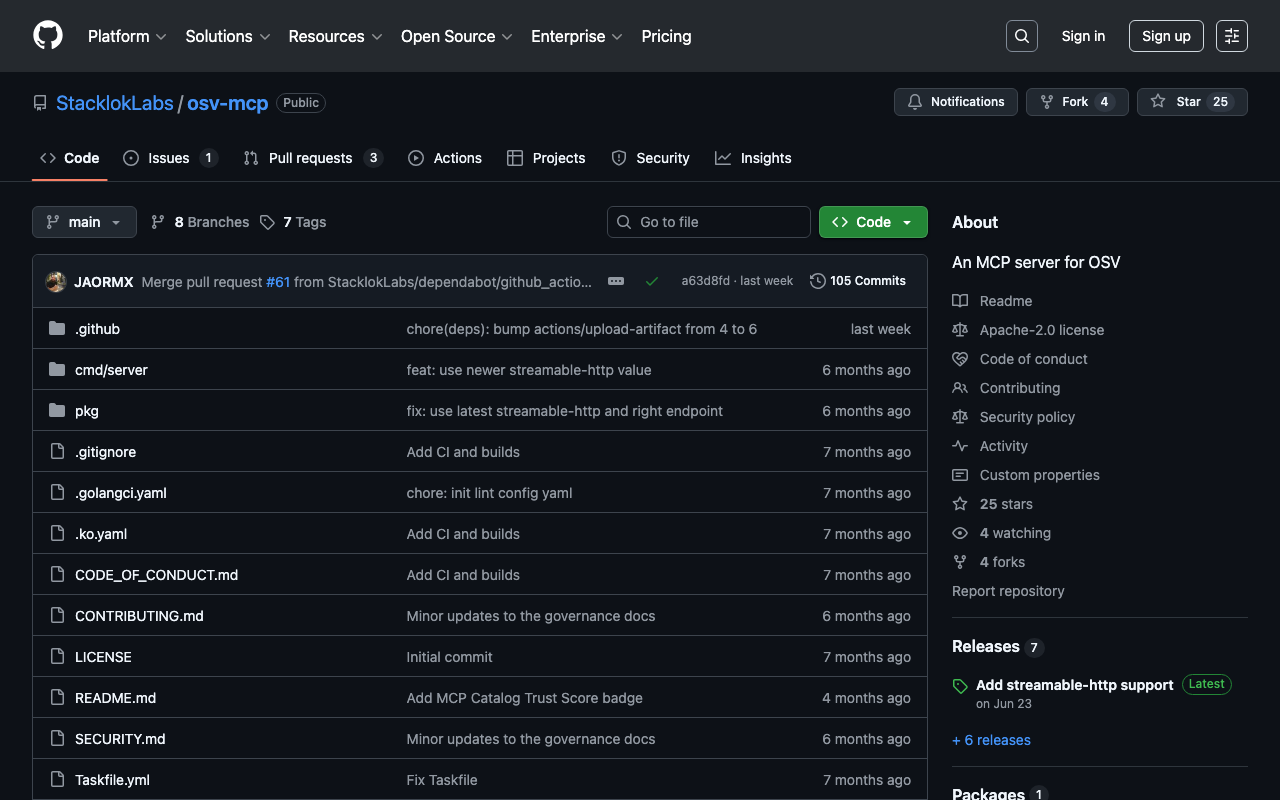1280x800 pixels.
Task: Open the README.md file
Action: point(115,698)
